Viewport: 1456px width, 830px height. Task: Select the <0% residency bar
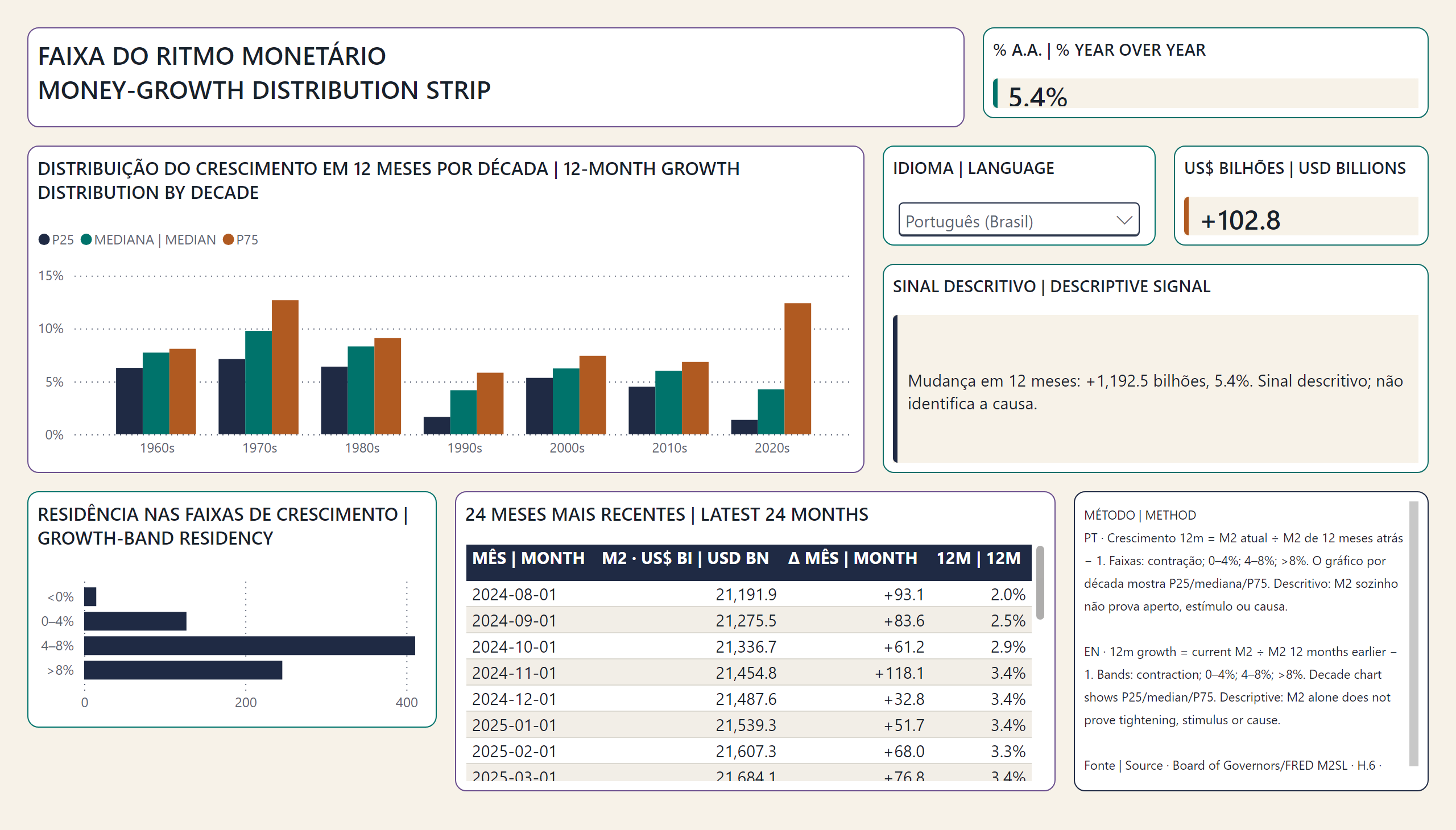click(90, 597)
